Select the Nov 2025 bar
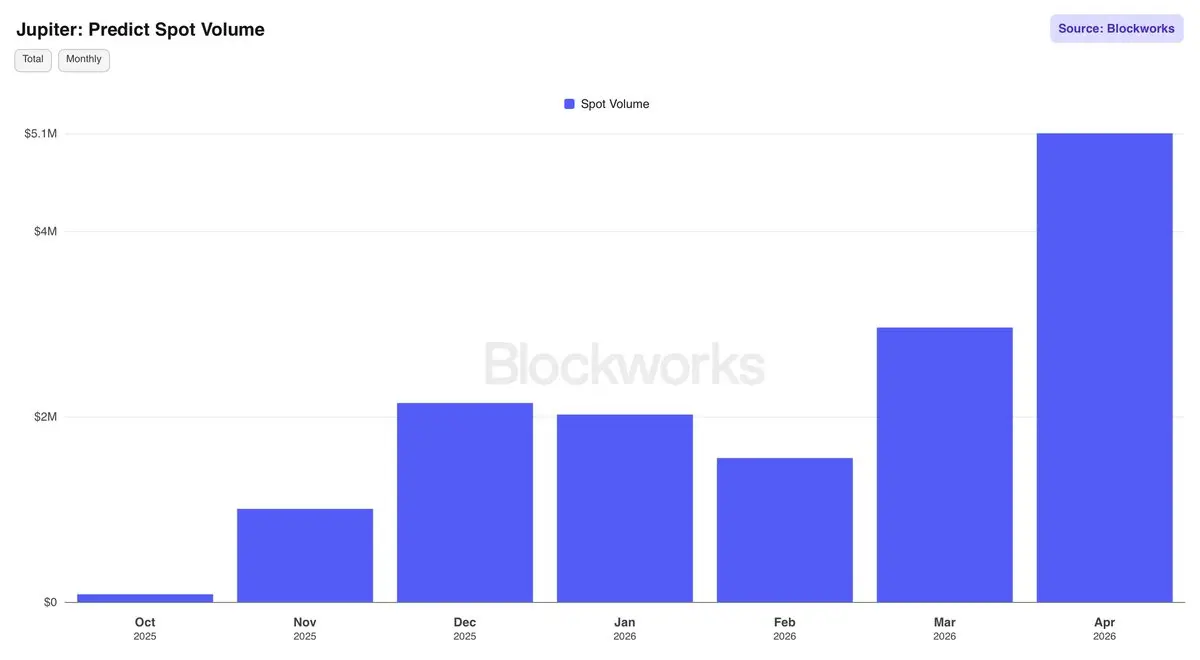 pos(305,555)
